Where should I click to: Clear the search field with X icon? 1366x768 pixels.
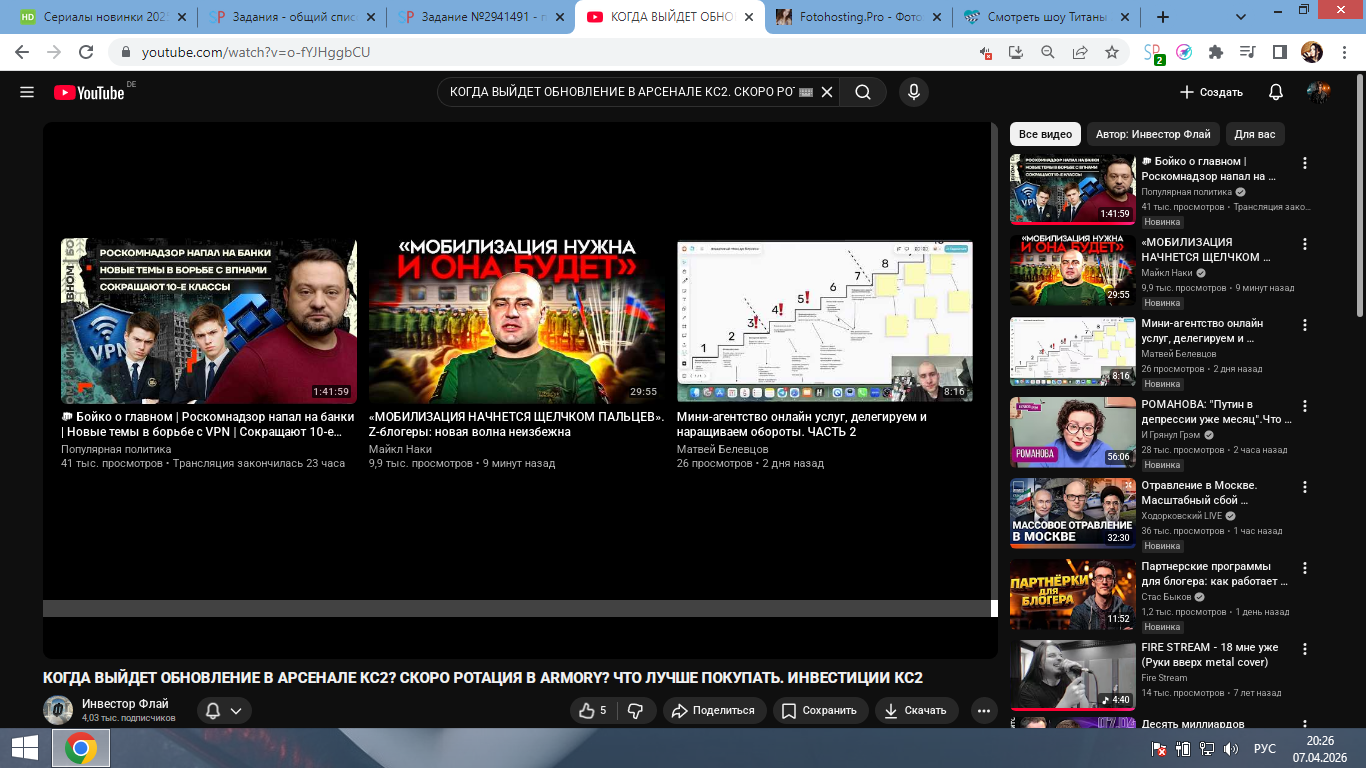point(827,92)
